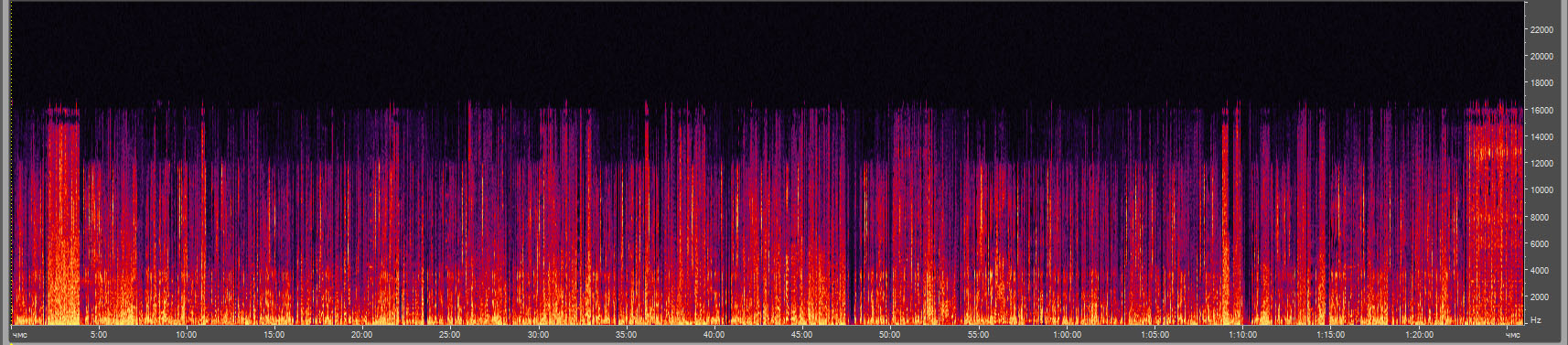1568x345 pixels.
Task: Click the Hz unit label on the frequency scale
Action: 1536,320
